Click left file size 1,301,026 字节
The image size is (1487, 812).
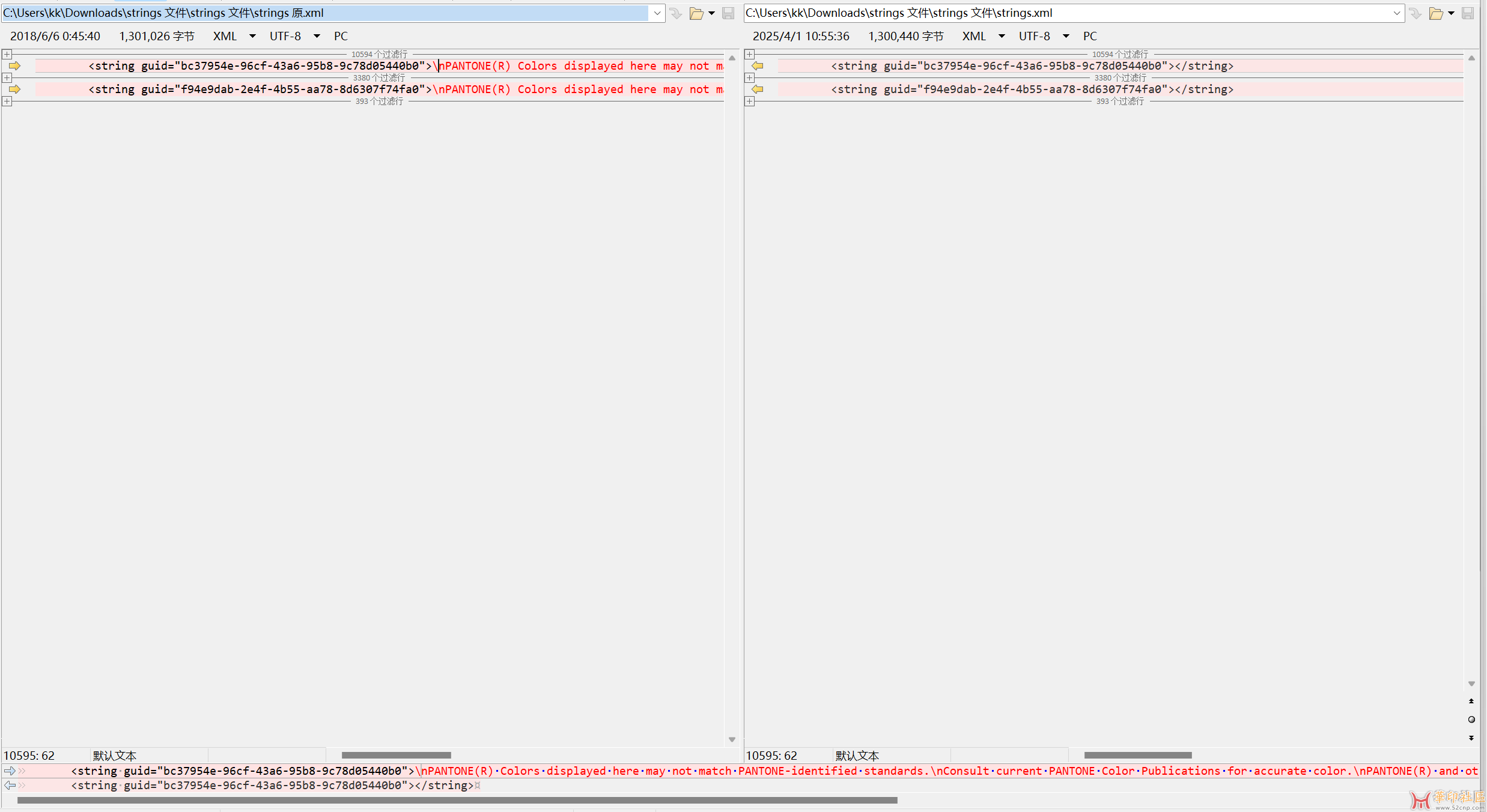(x=157, y=36)
